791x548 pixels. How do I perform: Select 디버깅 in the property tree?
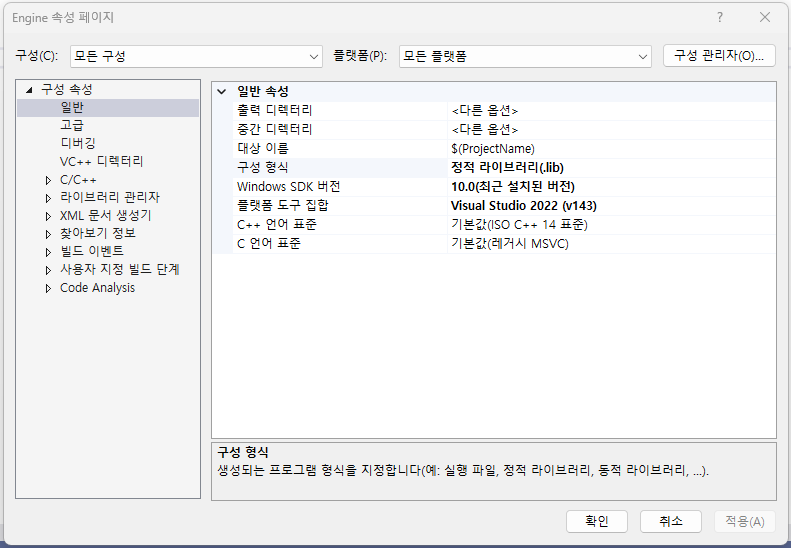pos(78,143)
